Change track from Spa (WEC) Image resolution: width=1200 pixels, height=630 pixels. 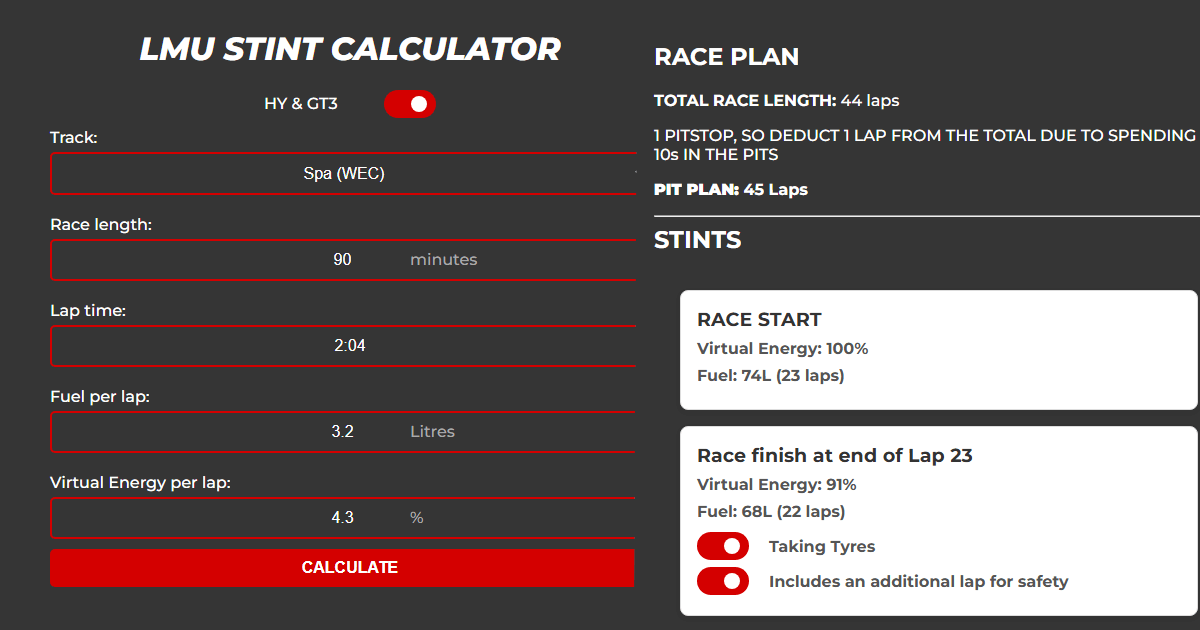click(x=342, y=173)
